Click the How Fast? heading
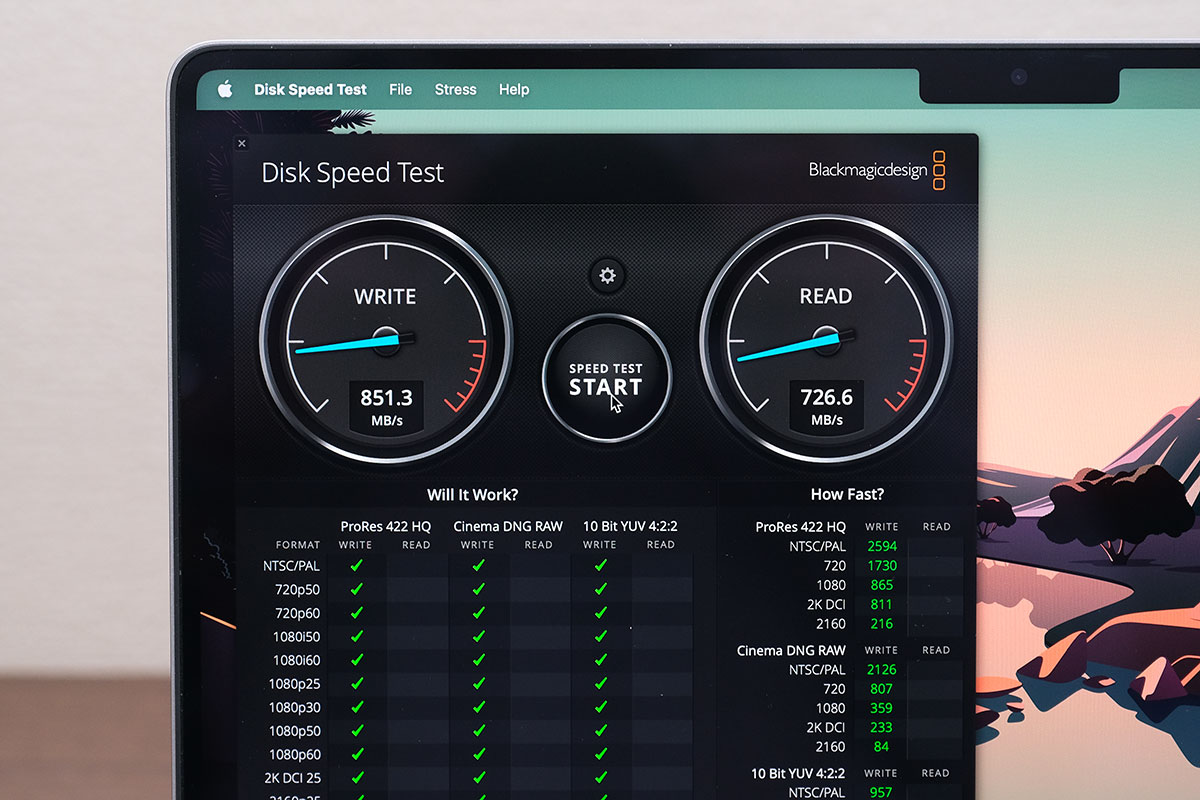Viewport: 1200px width, 800px height. [x=847, y=494]
